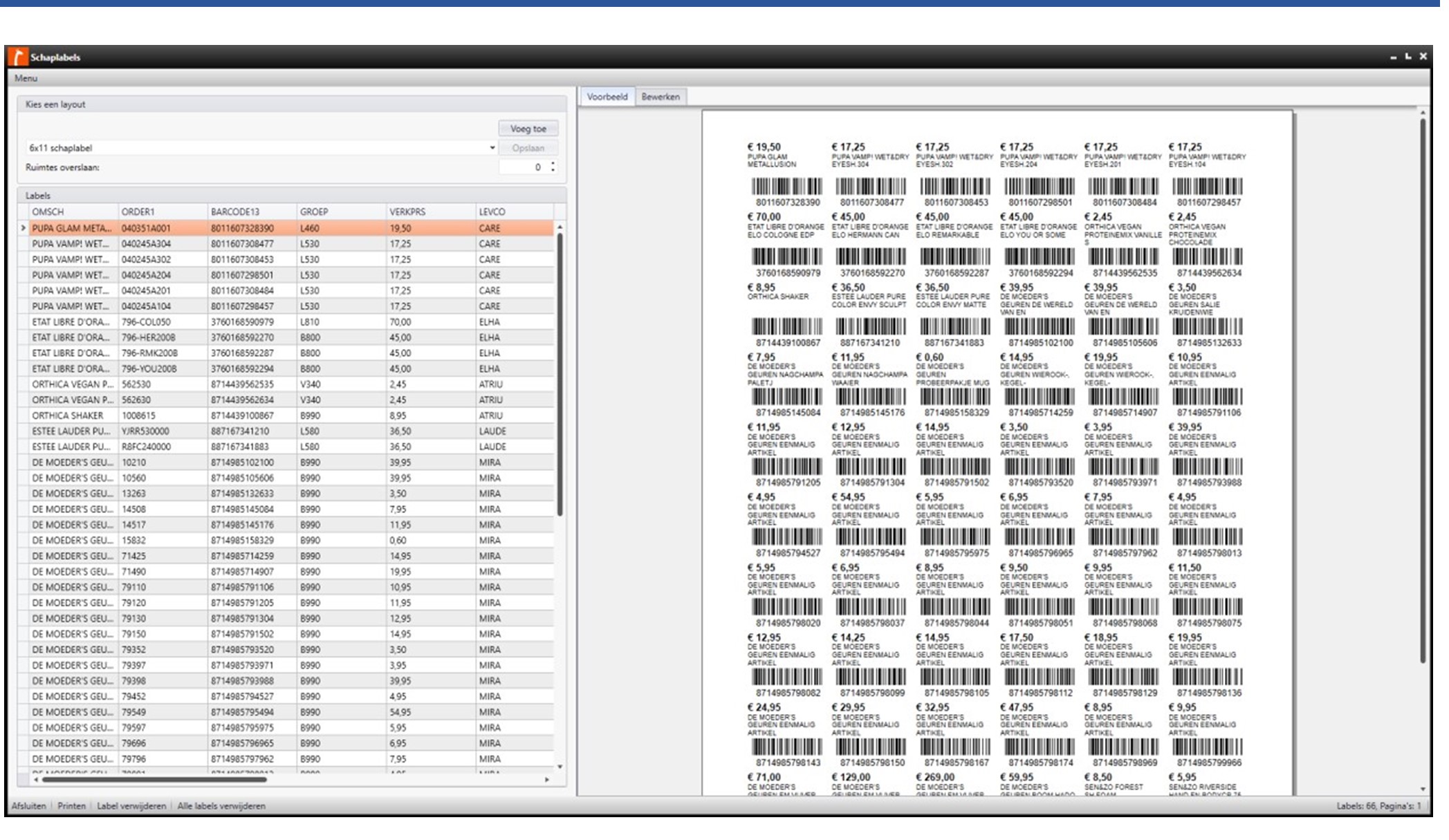
Task: Sort by the VERKPRS column header
Action: coord(431,212)
